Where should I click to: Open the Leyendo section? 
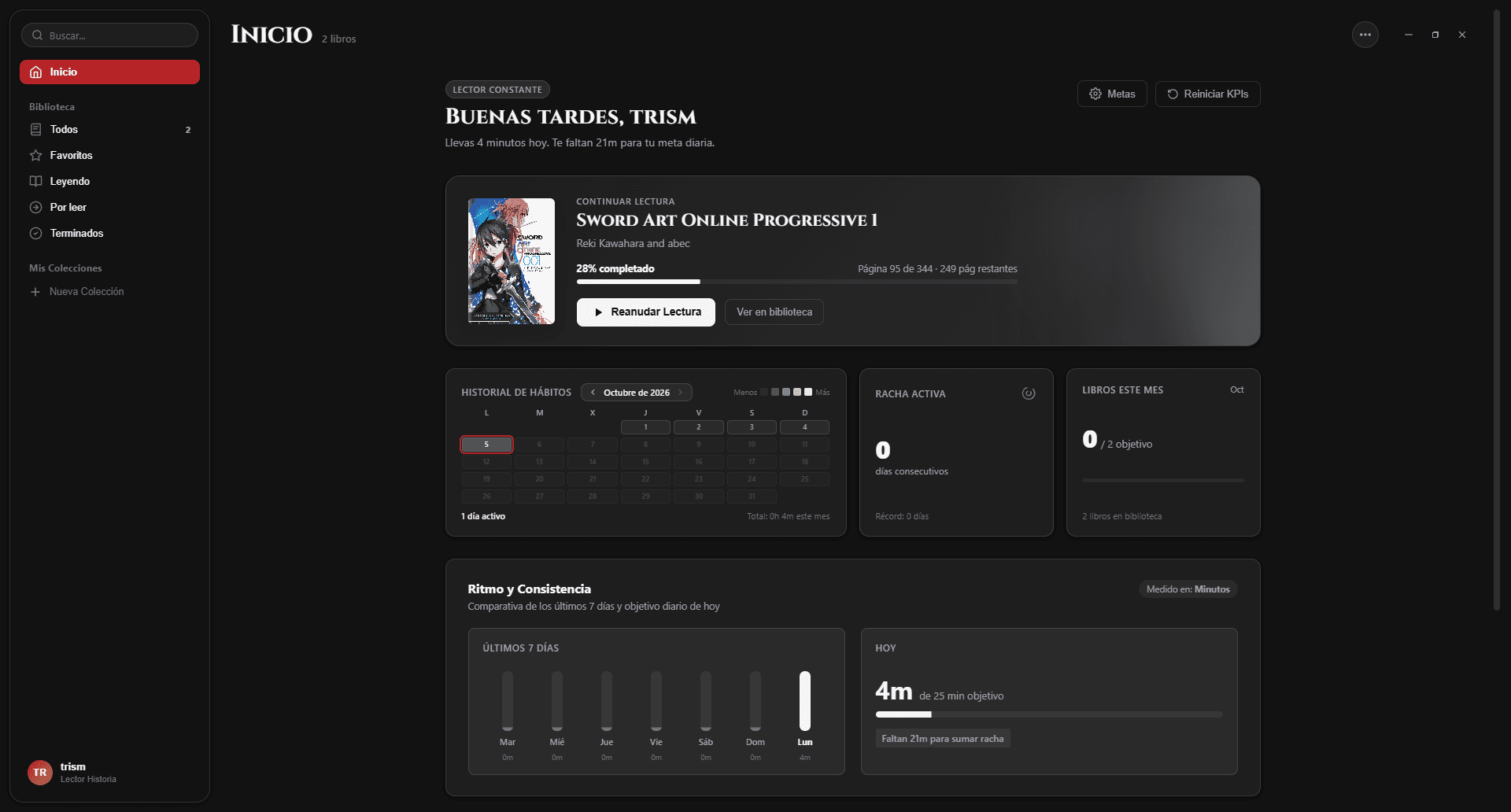click(x=109, y=182)
